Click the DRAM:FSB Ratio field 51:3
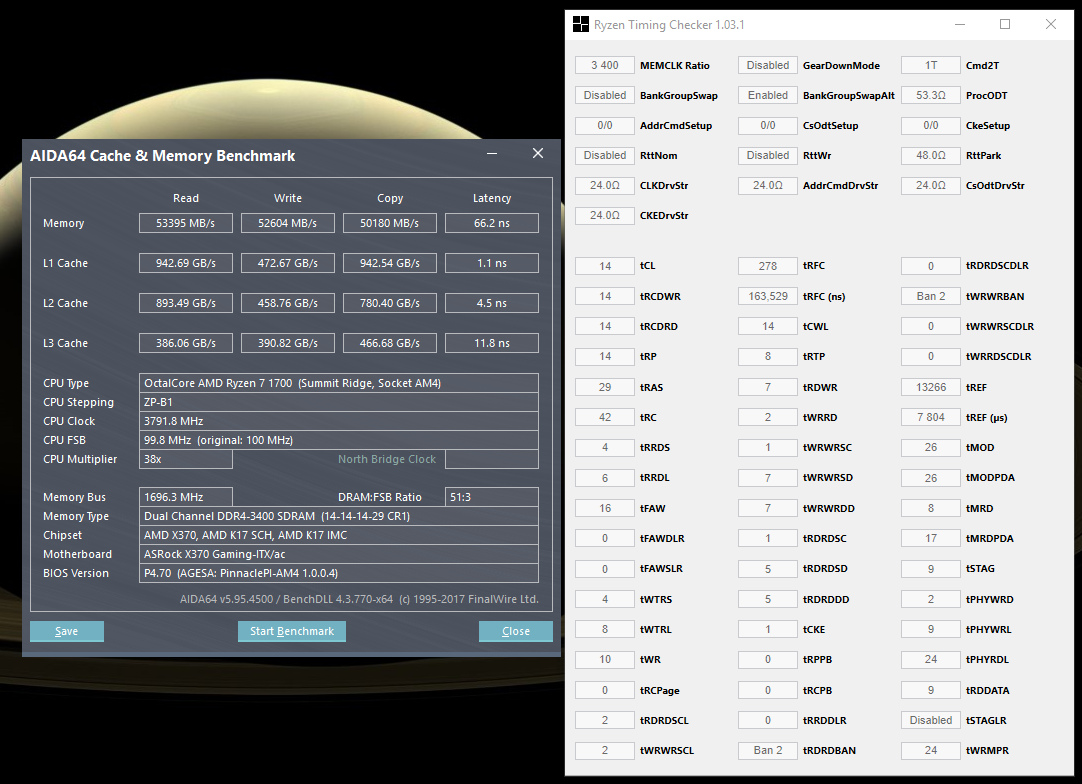The width and height of the screenshot is (1082, 784). point(492,497)
